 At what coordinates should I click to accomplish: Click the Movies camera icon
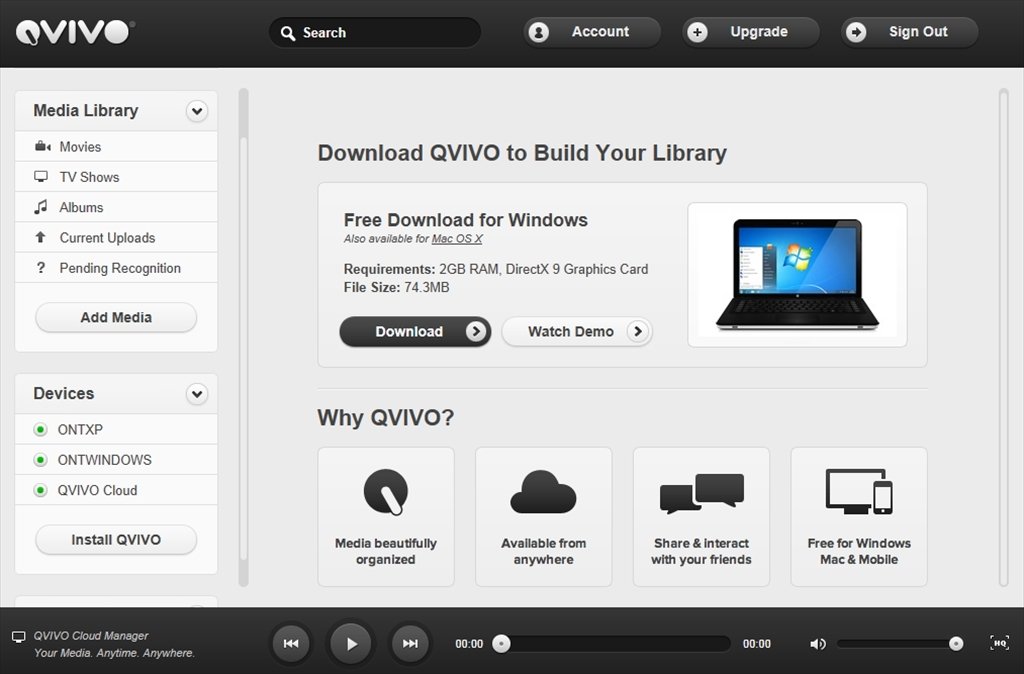[x=42, y=146]
